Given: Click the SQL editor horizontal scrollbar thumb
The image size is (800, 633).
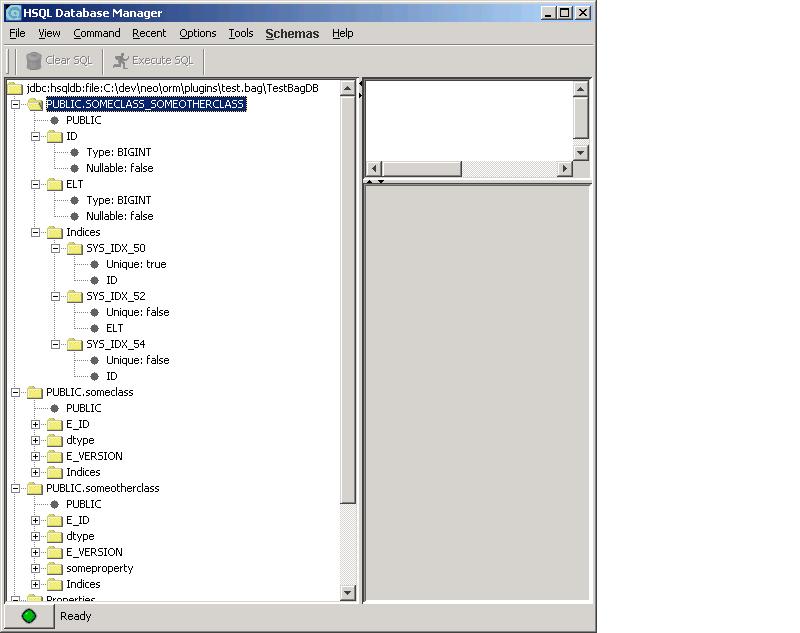Looking at the screenshot, I should pos(421,168).
